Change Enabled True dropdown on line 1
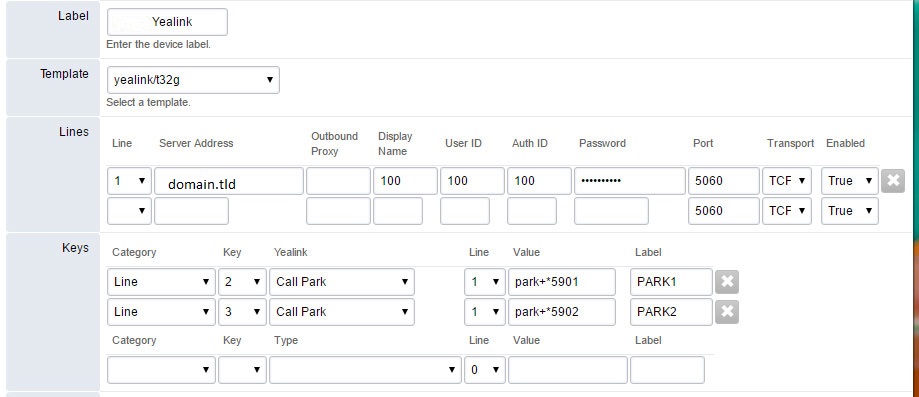The height and width of the screenshot is (397, 919). pyautogui.click(x=849, y=181)
